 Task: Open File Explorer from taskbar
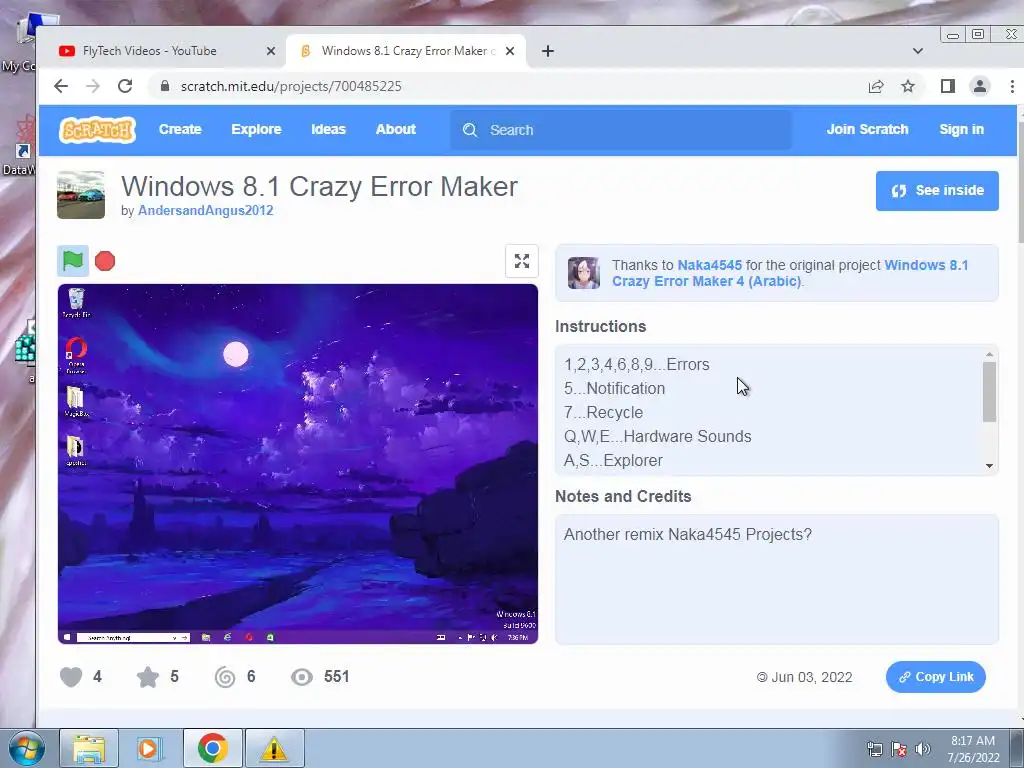click(x=89, y=748)
